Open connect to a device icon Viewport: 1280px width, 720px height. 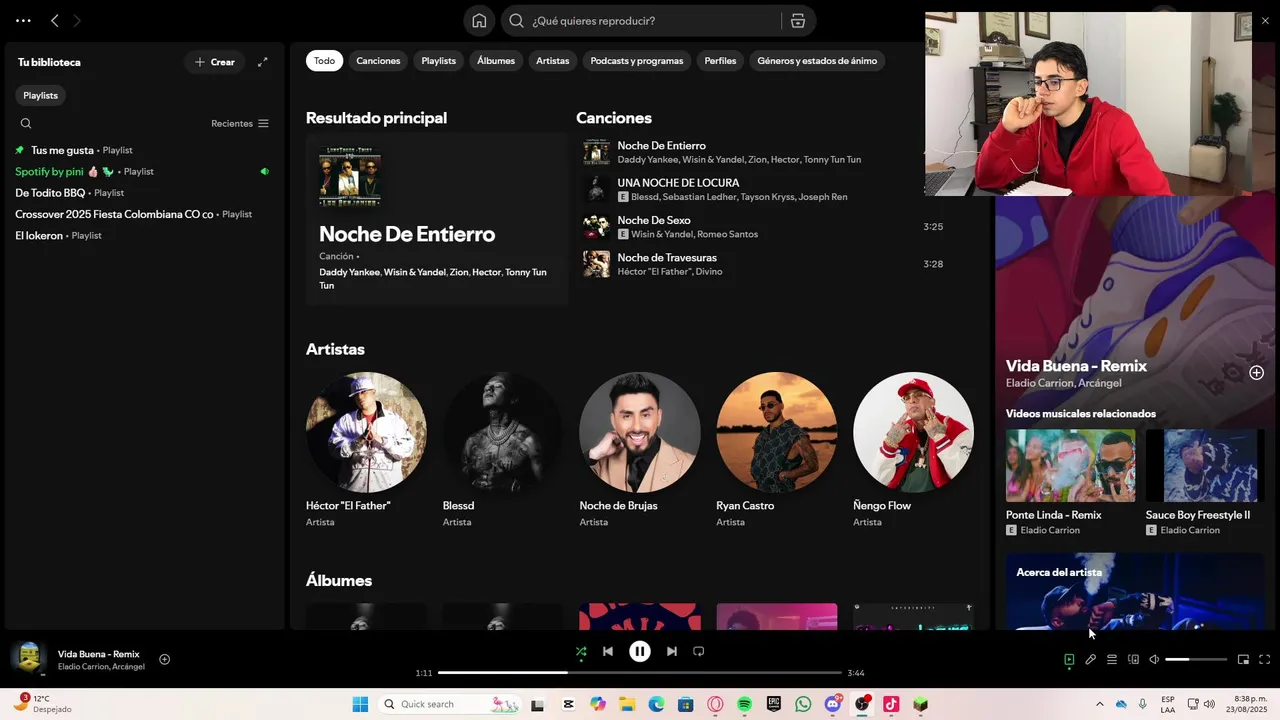(x=1133, y=660)
